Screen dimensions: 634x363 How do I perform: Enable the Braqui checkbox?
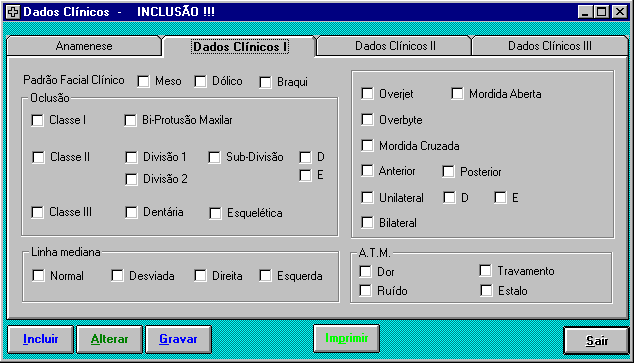coord(265,82)
